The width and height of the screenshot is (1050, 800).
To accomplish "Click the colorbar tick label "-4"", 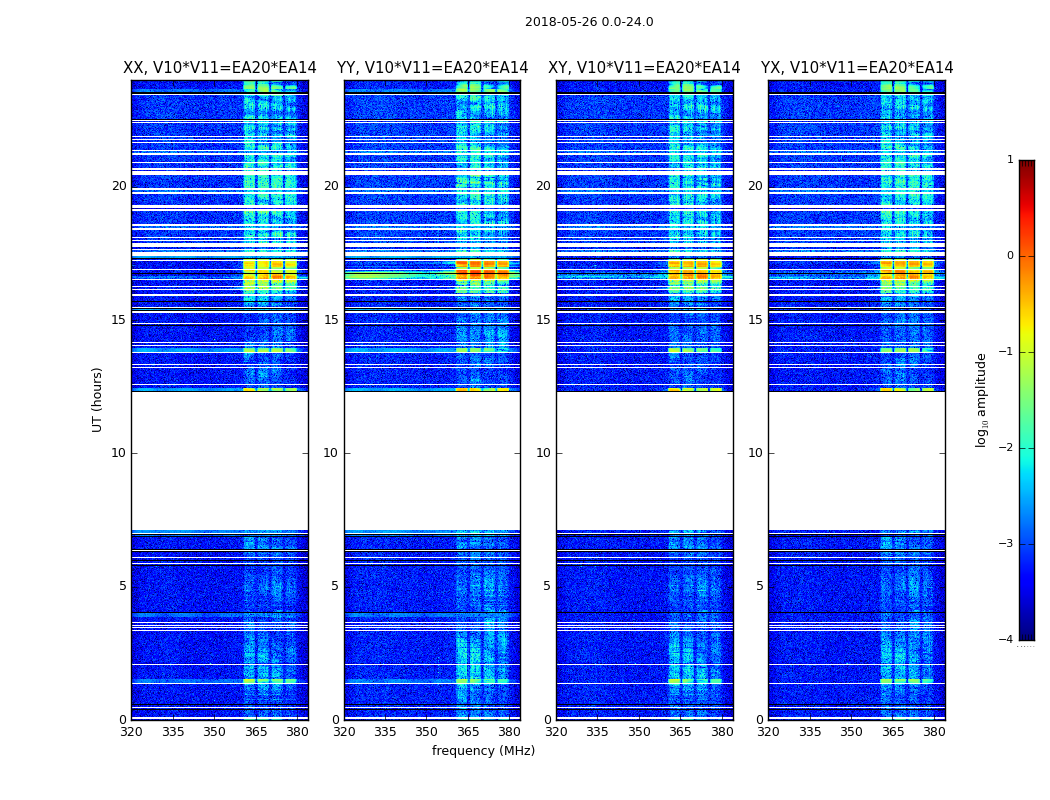I will pos(1008,640).
